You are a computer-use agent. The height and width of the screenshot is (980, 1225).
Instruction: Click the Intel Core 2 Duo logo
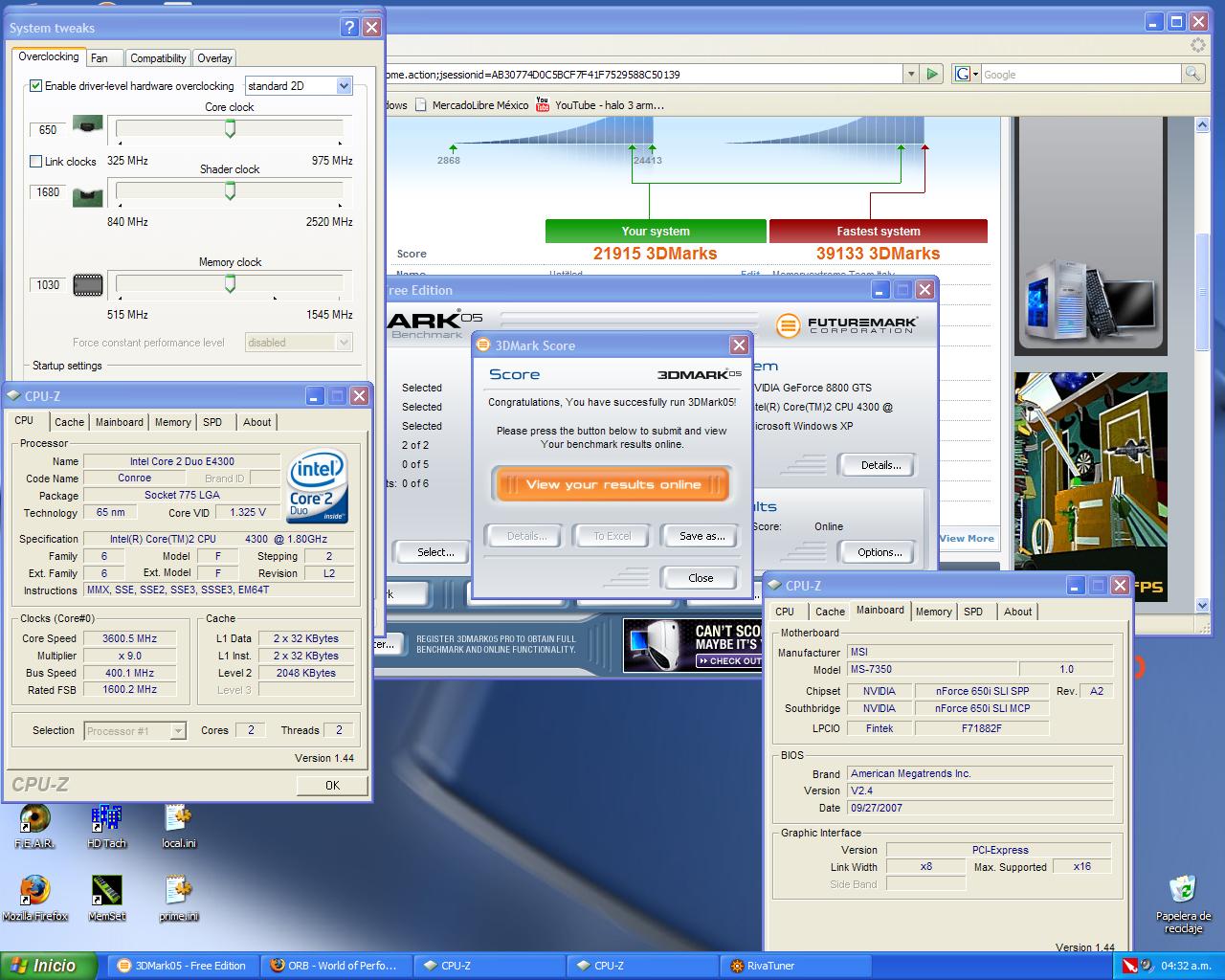pyautogui.click(x=318, y=485)
